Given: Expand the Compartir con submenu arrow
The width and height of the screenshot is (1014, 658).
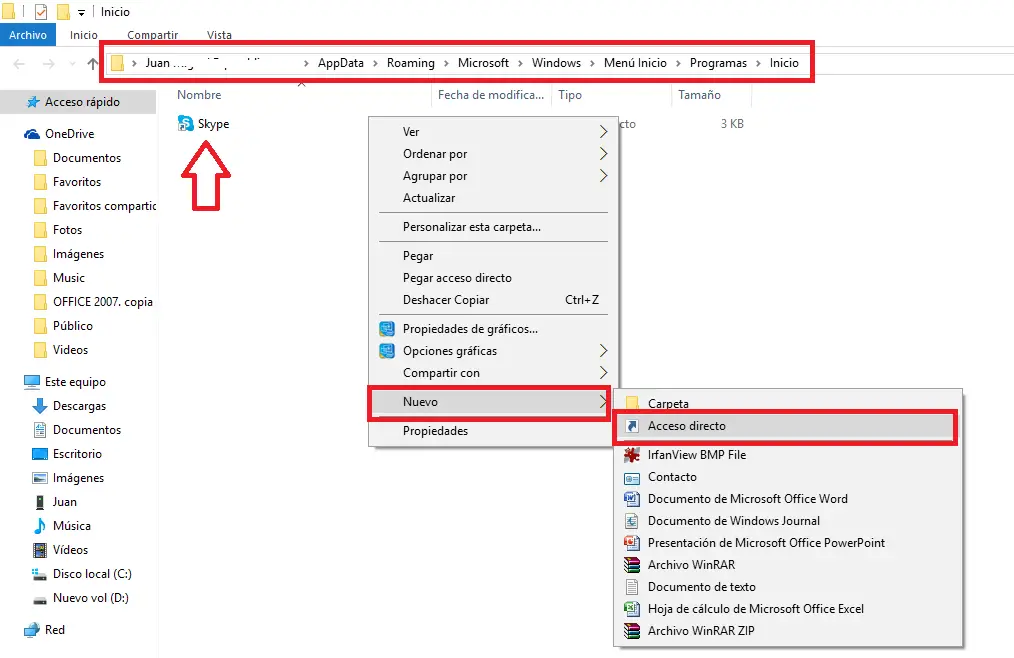Looking at the screenshot, I should [x=603, y=373].
